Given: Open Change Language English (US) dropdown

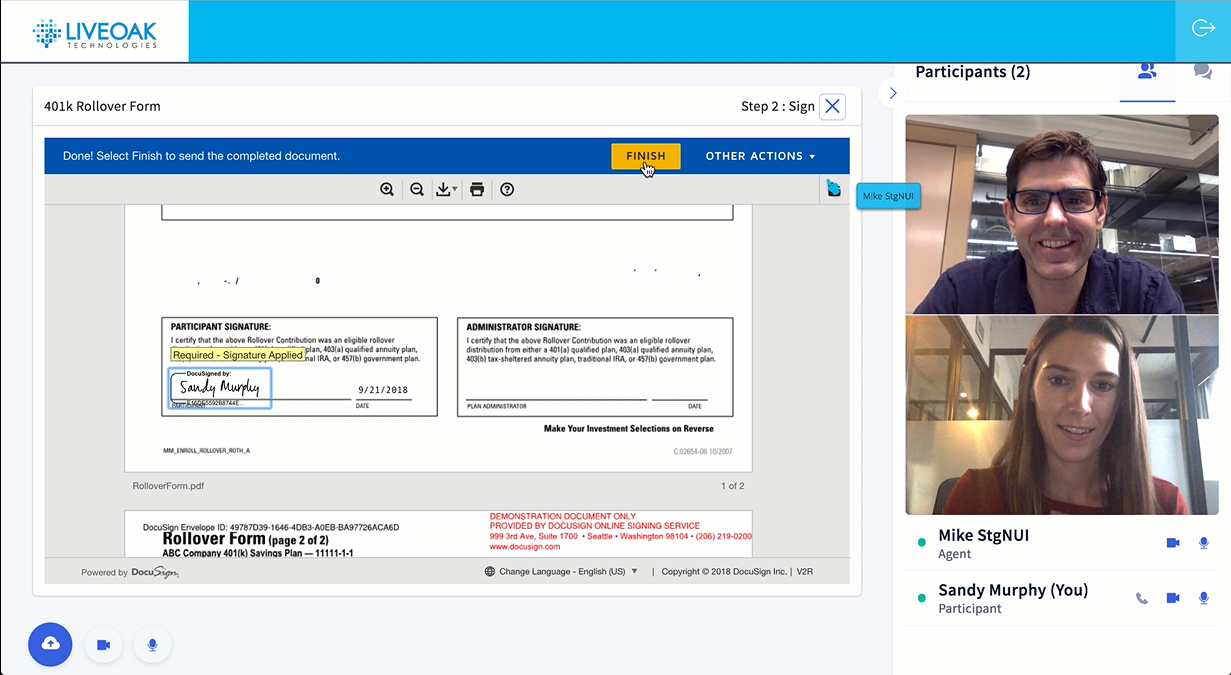Looking at the screenshot, I should [x=561, y=572].
